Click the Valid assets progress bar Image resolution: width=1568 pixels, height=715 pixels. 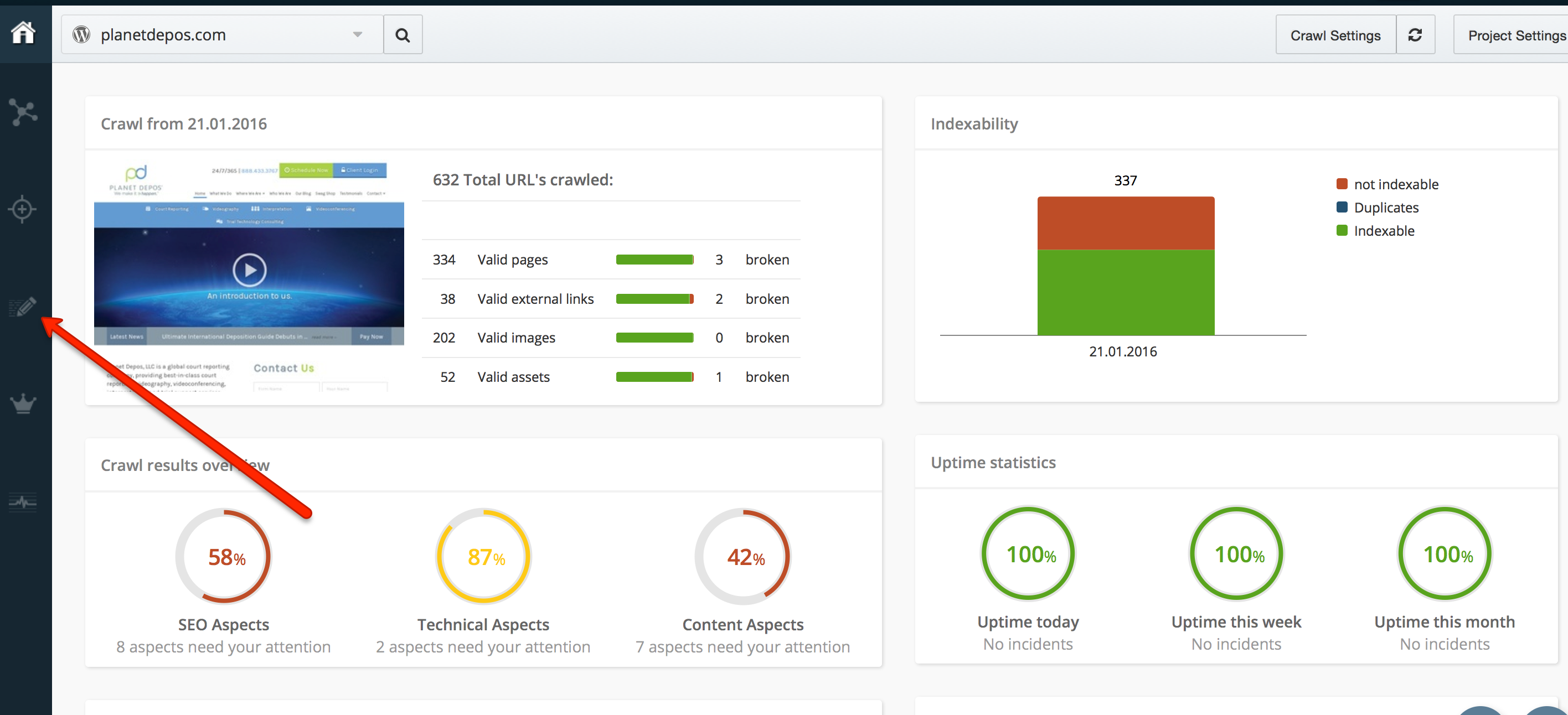coord(654,377)
